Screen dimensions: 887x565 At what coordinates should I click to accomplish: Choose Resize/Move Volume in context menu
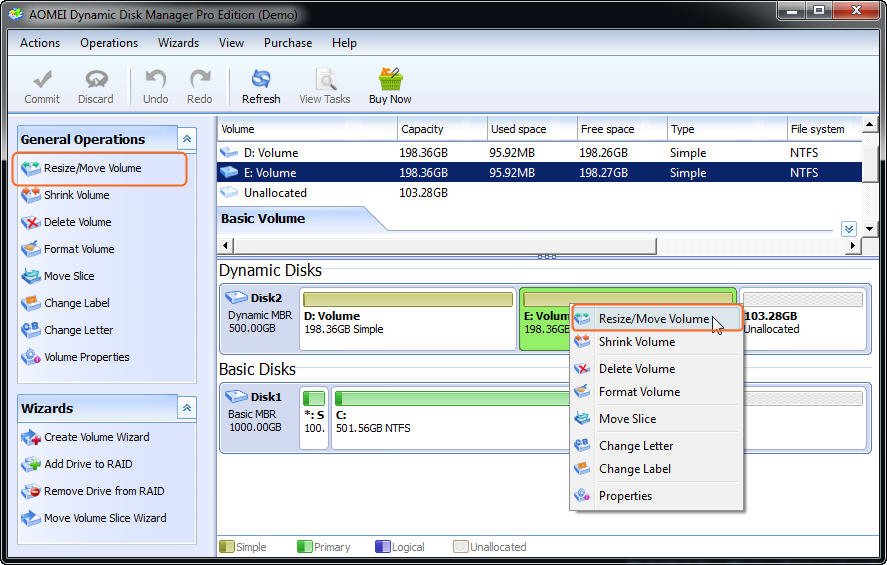(x=656, y=319)
